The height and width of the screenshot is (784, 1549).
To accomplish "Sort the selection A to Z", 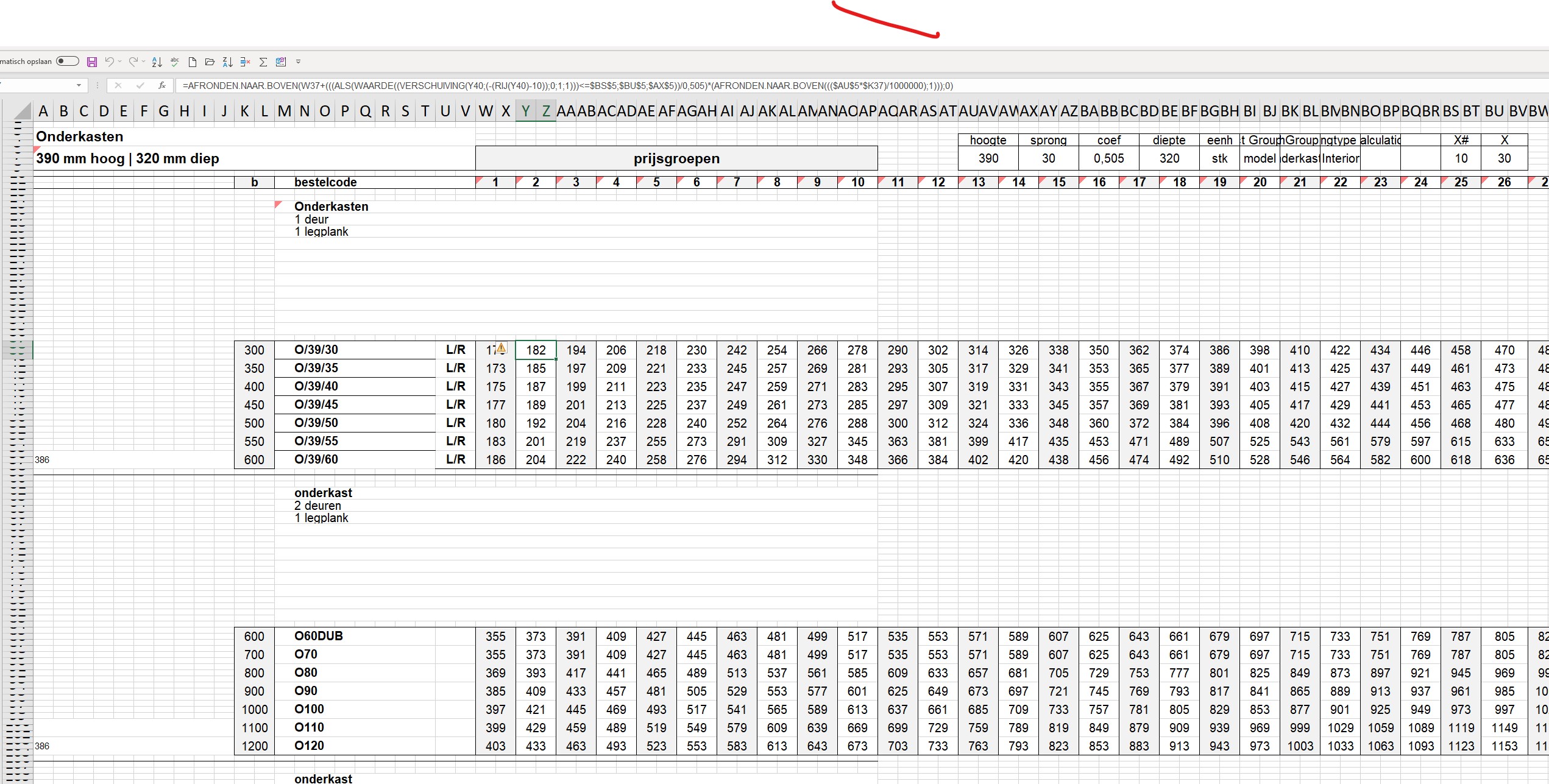I will (157, 61).
